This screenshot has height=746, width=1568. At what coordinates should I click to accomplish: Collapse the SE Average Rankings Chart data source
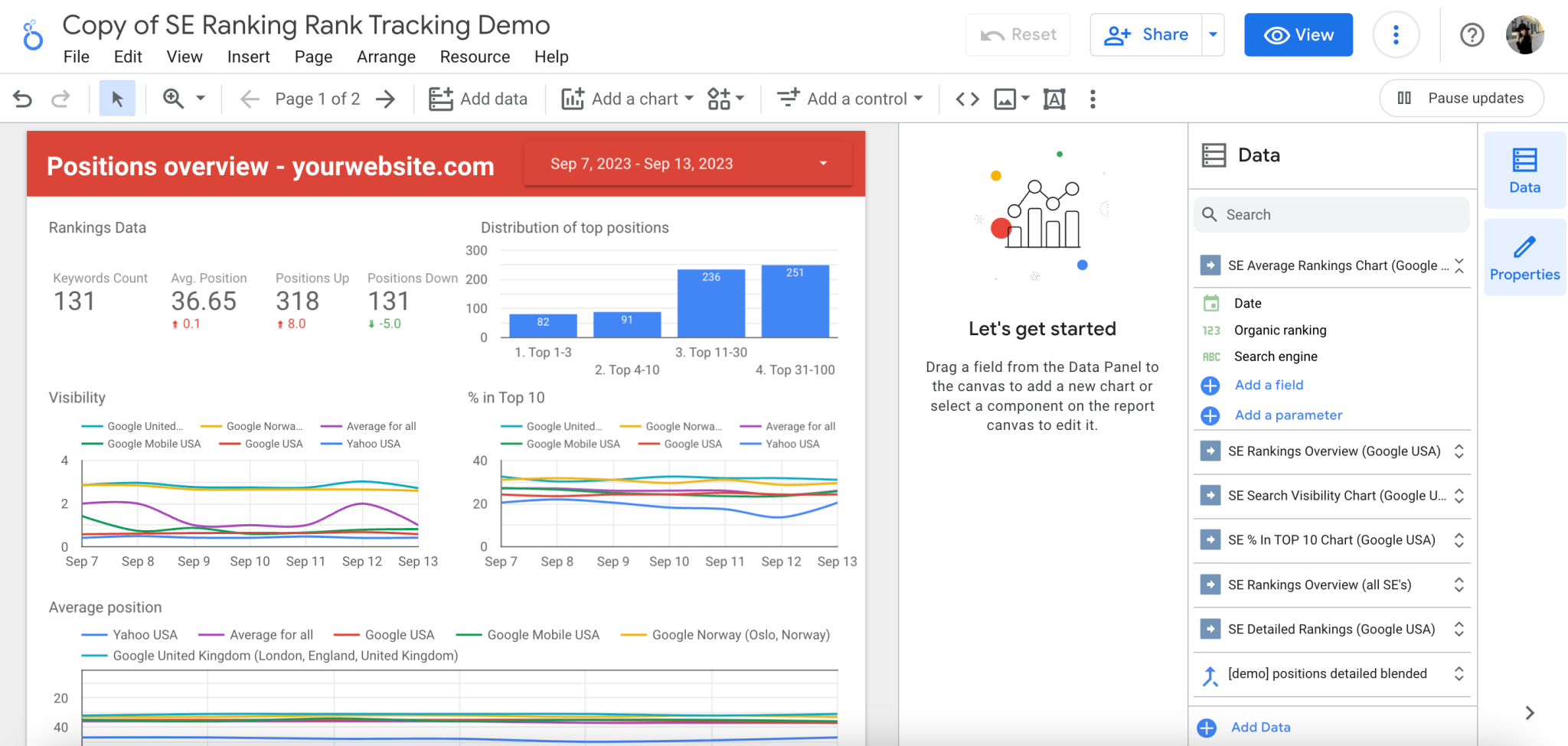(1459, 265)
